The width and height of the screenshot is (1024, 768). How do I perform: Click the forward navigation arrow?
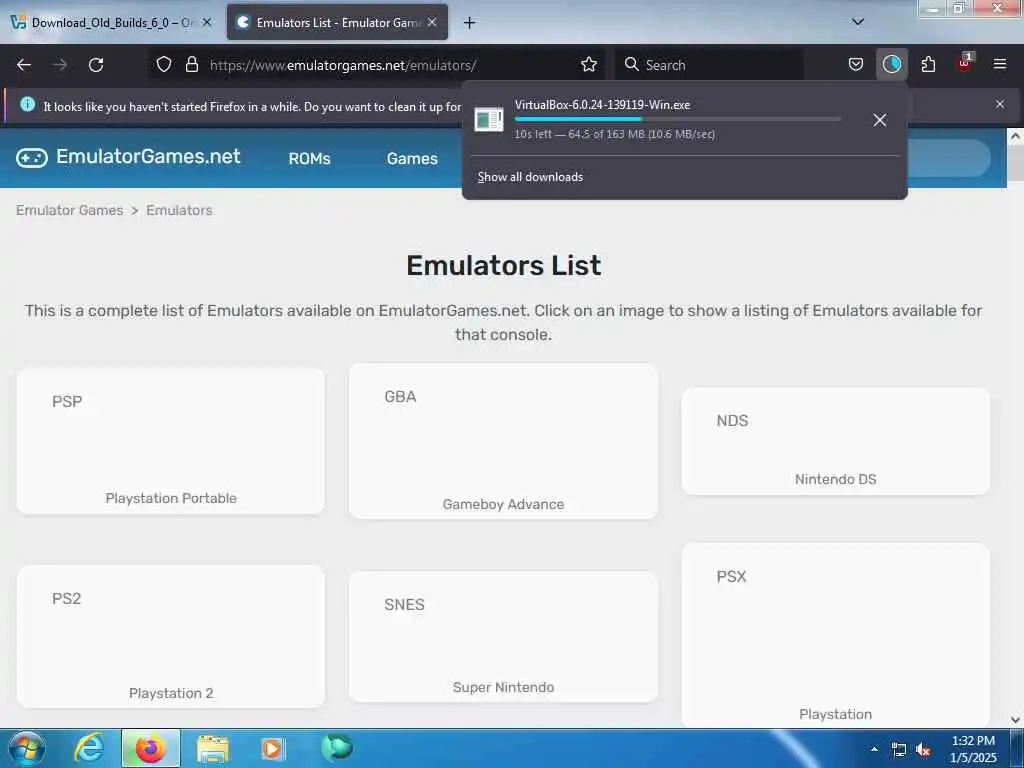[x=60, y=65]
